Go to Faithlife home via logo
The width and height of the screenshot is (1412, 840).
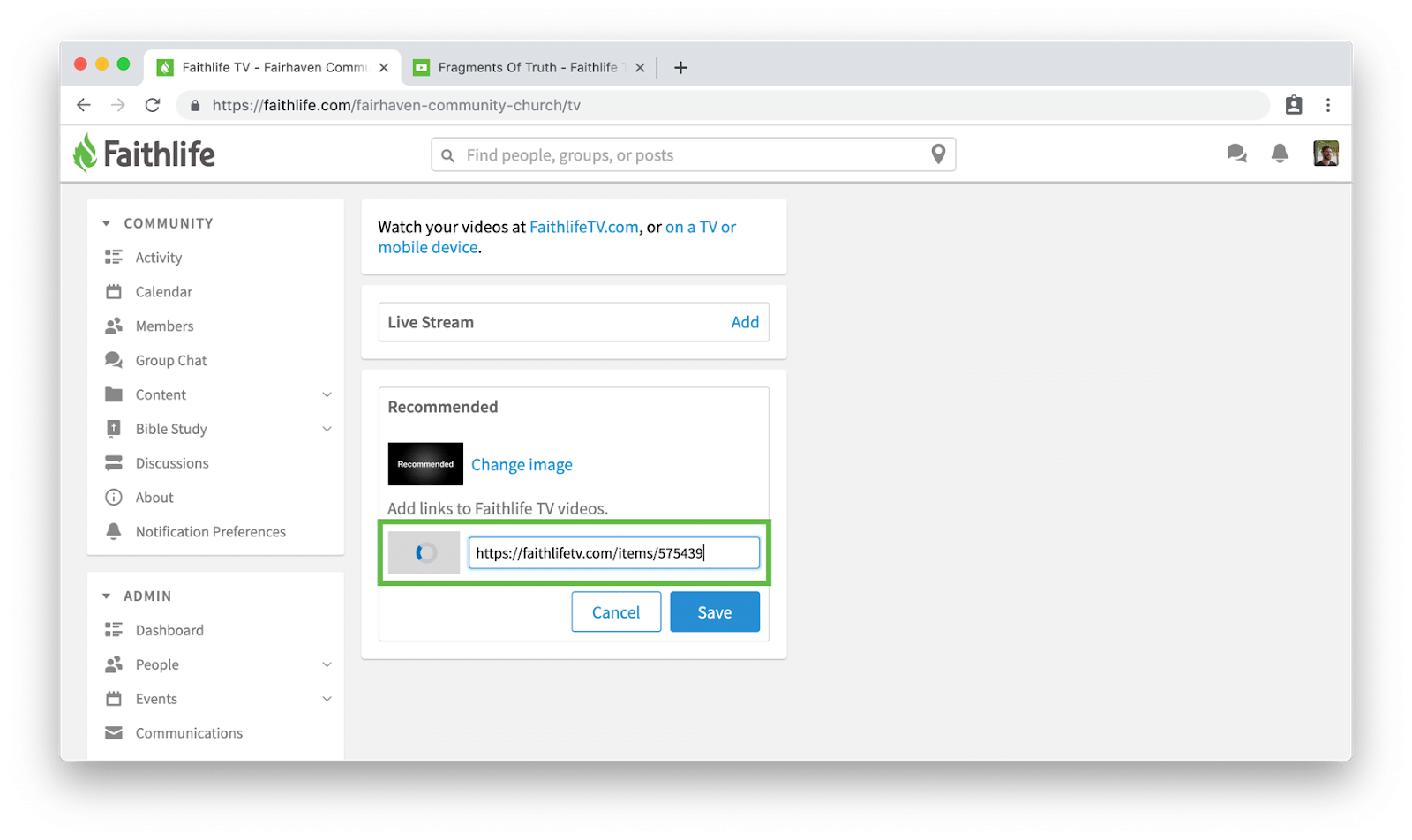point(144,154)
